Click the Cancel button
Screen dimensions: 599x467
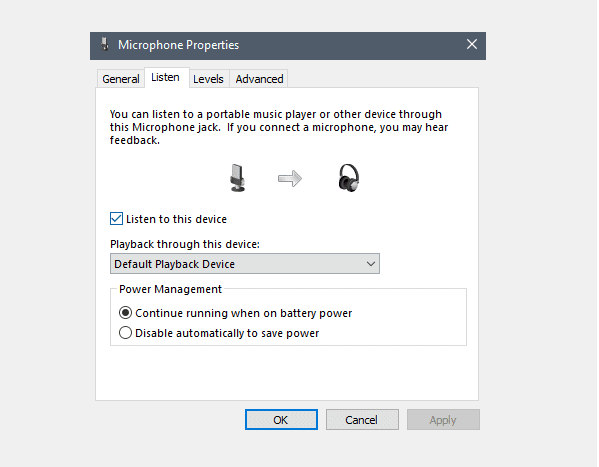click(x=362, y=420)
